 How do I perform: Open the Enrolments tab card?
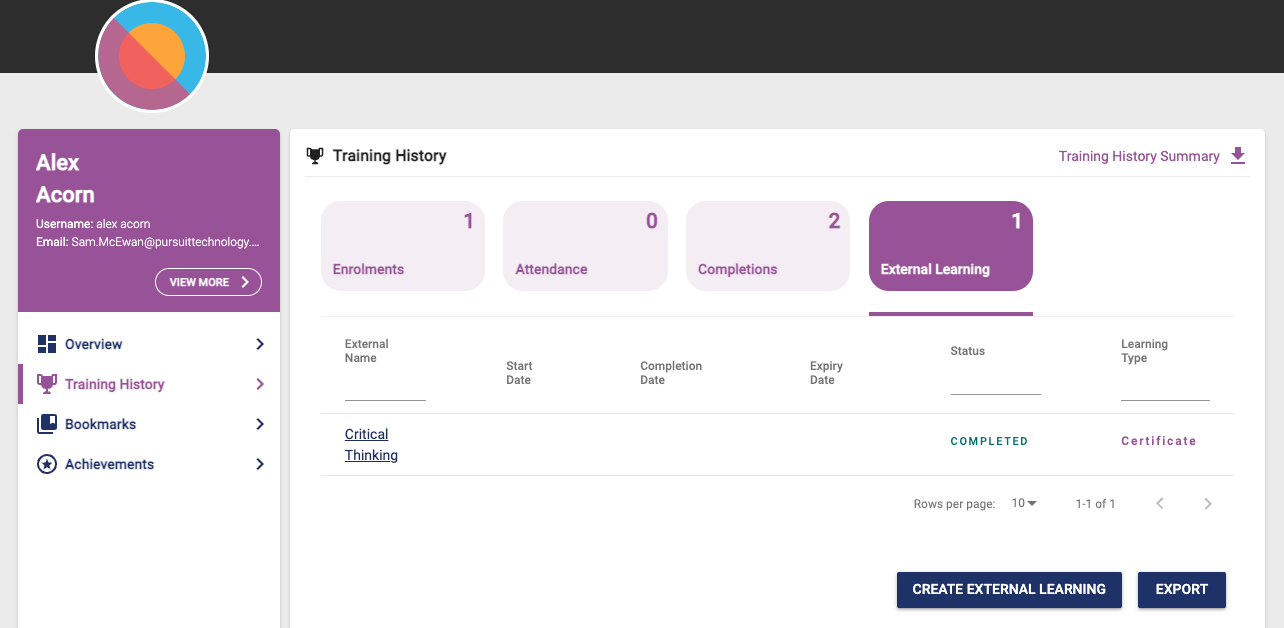click(x=403, y=246)
